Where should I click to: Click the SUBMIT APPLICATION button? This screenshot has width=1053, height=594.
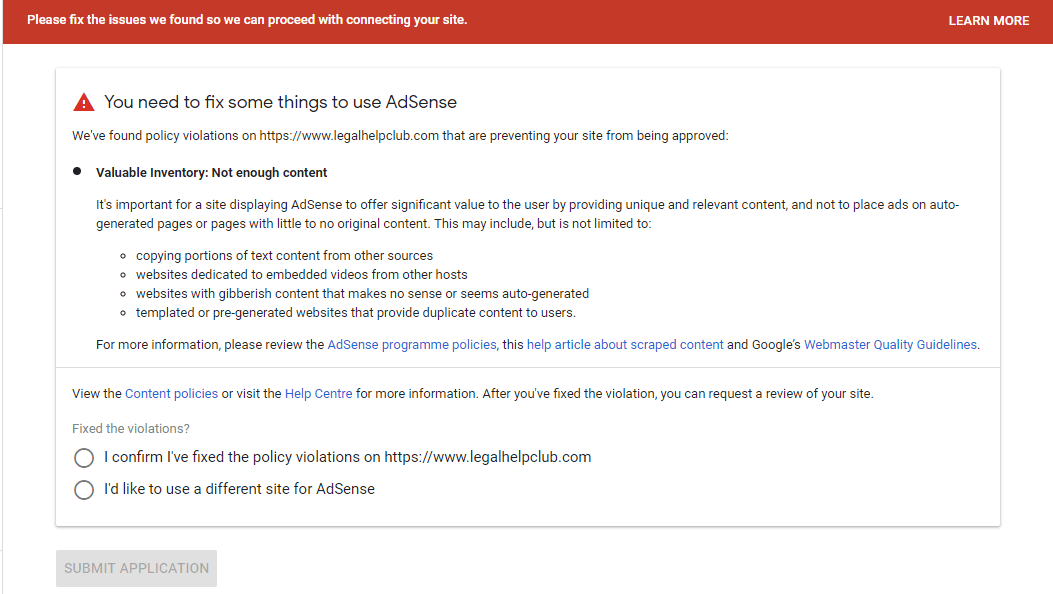pyautogui.click(x=136, y=568)
